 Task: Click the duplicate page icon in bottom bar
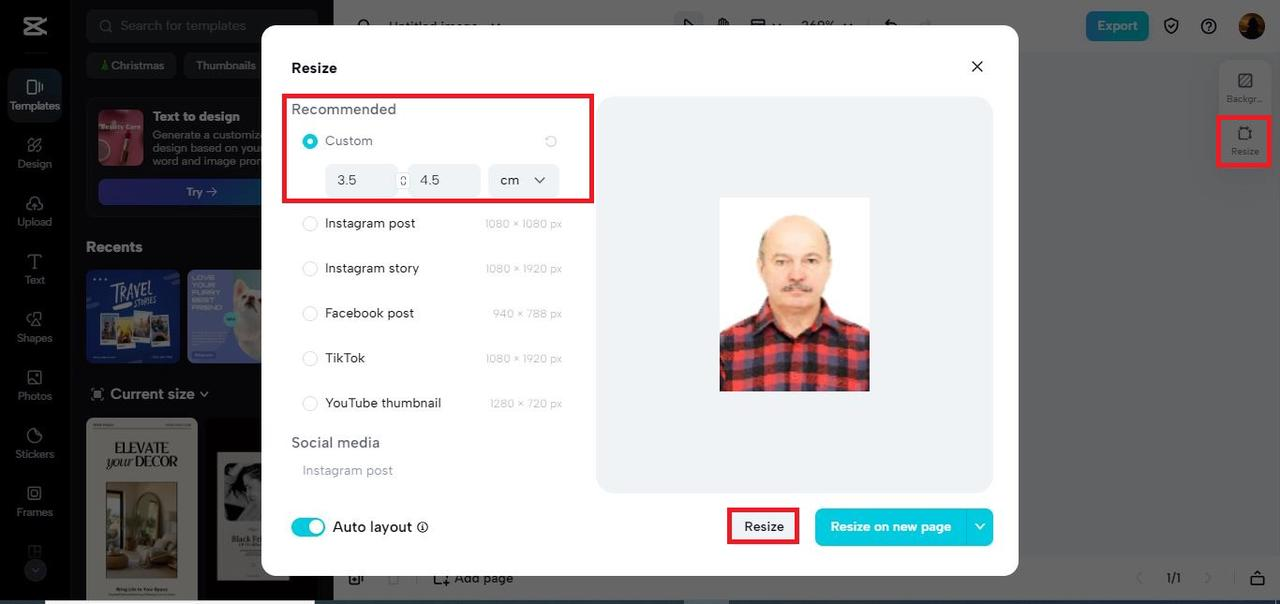[x=356, y=578]
